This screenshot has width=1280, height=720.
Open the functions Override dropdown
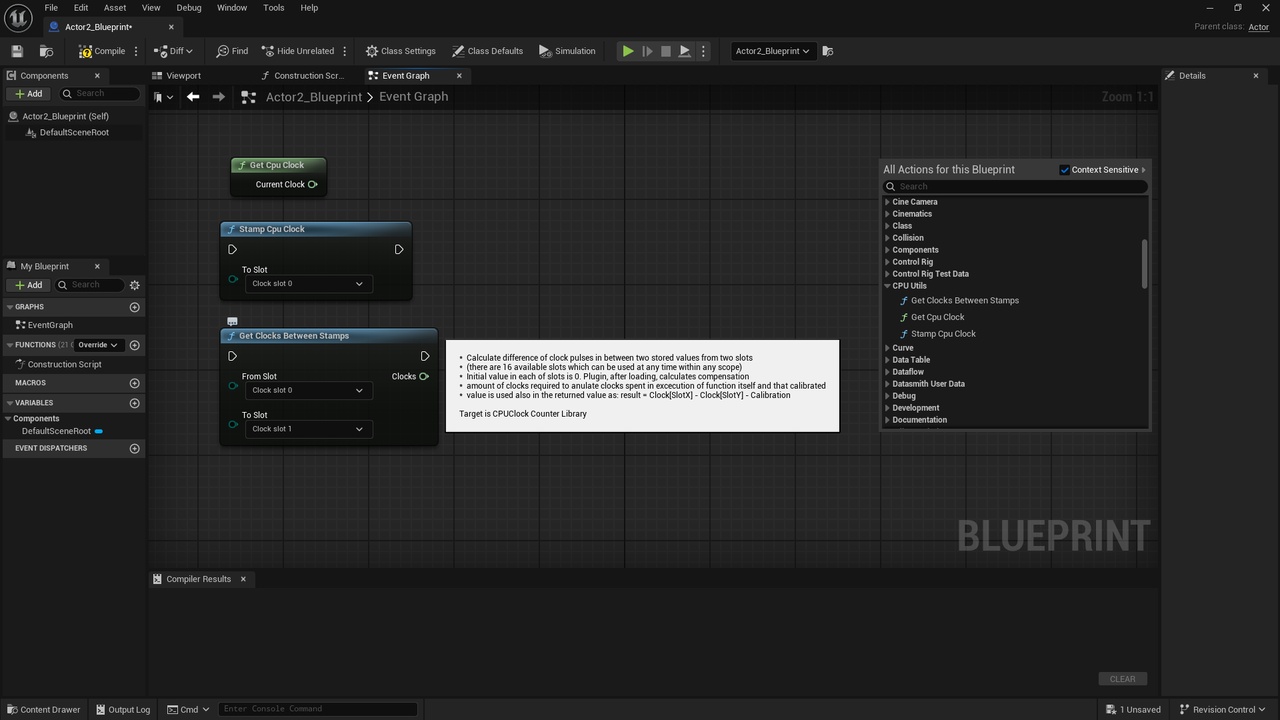(98, 345)
